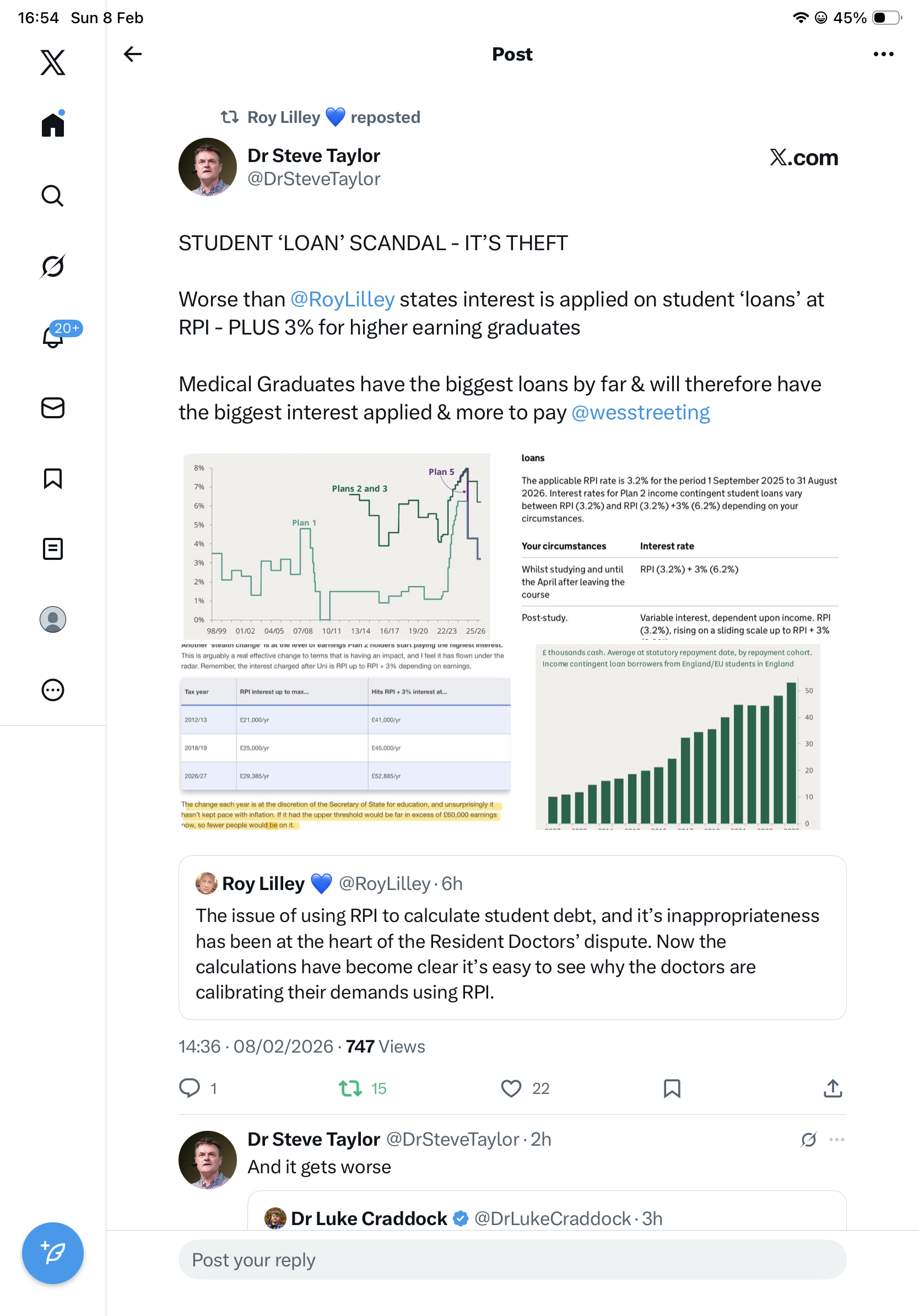Open the post's three-dot options menu
919x1316 pixels.
[x=883, y=55]
